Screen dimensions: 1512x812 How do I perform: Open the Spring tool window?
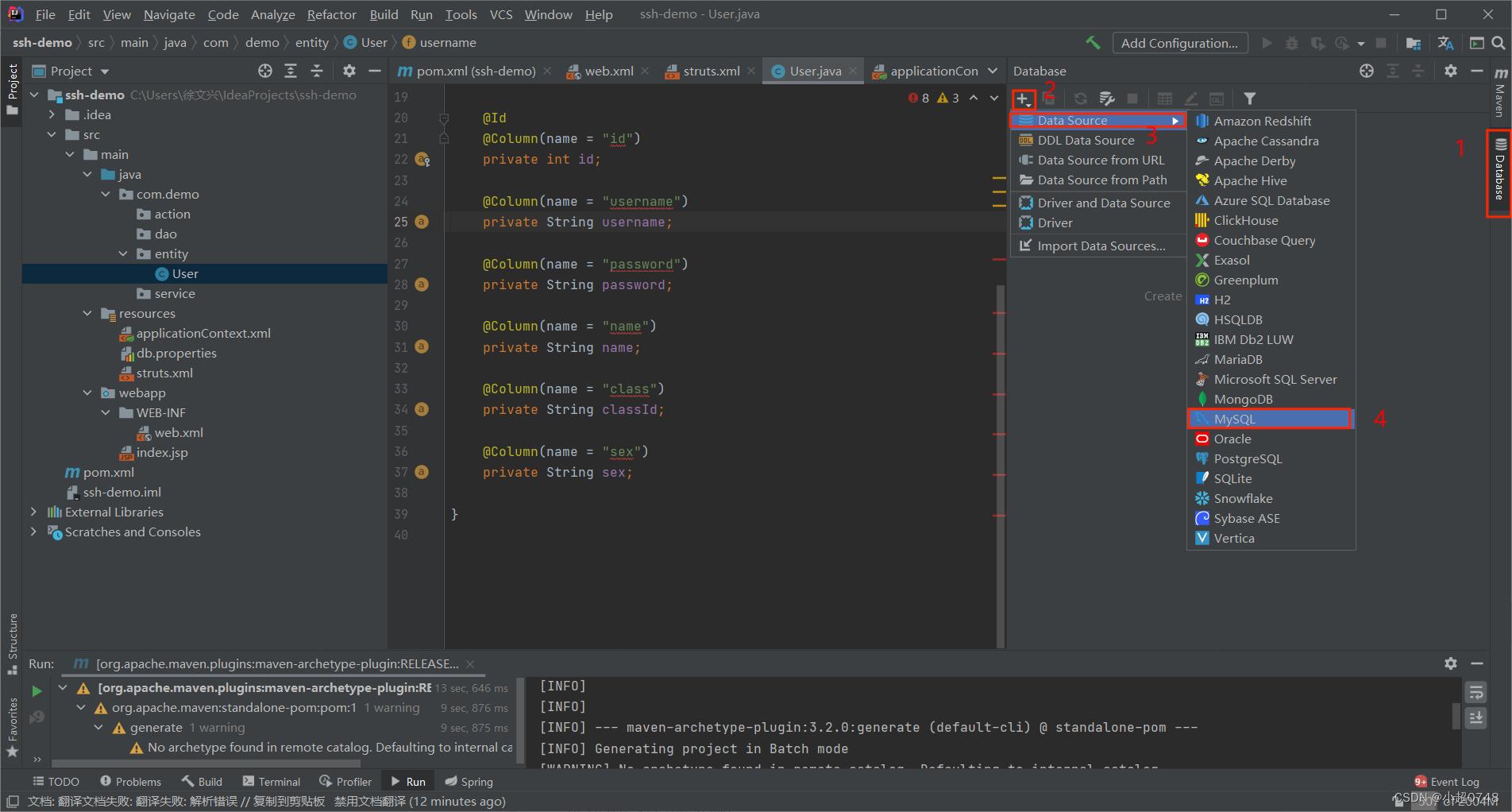[469, 782]
